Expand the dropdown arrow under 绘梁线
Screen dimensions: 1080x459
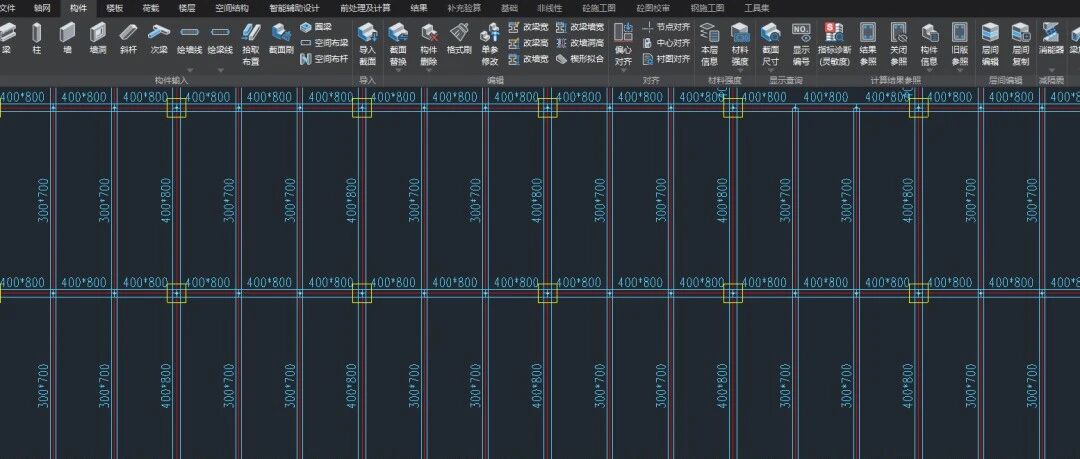(x=220, y=70)
